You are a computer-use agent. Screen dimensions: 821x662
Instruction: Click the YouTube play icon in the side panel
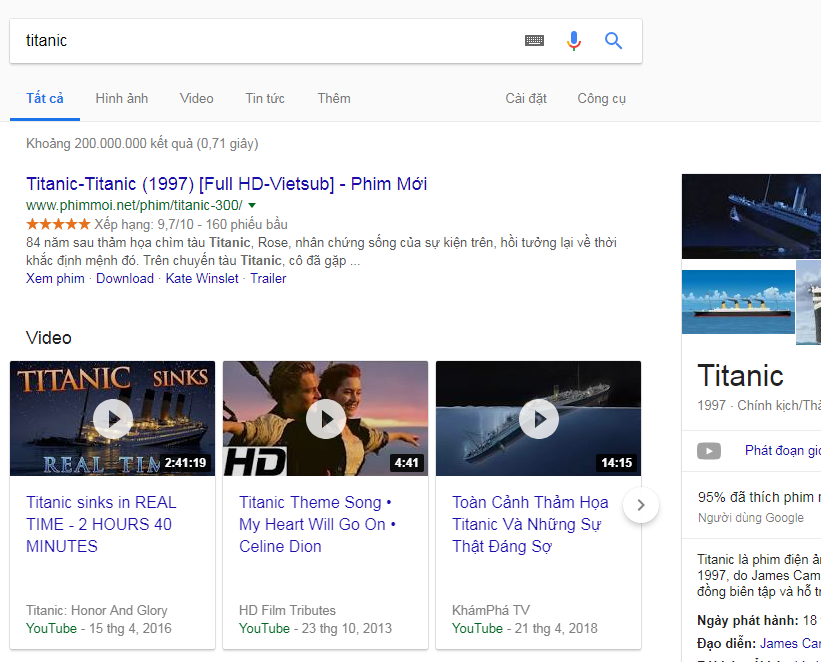709,451
